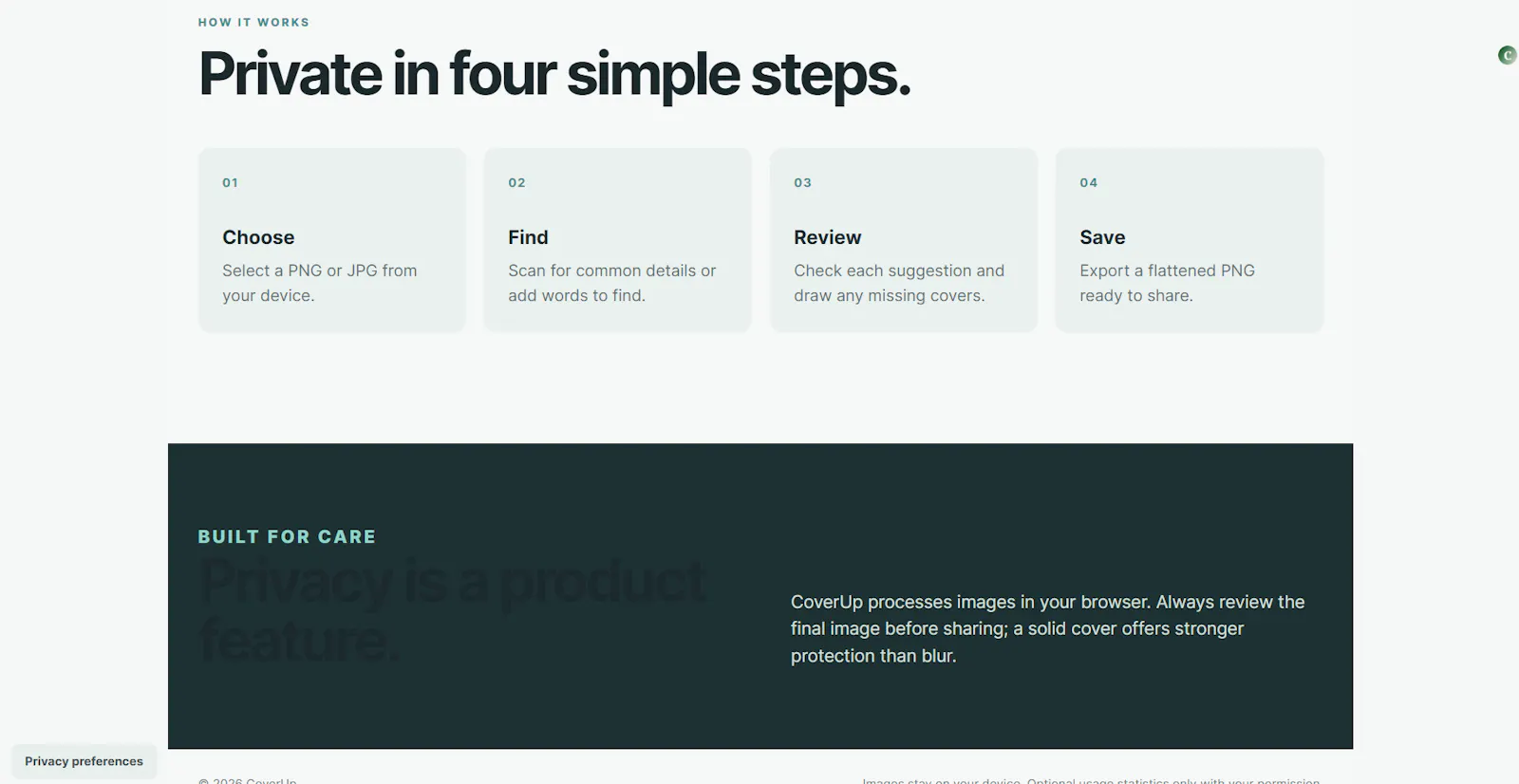The image size is (1519, 784).
Task: Click 'Scan for common details' description text
Action: click(x=611, y=283)
